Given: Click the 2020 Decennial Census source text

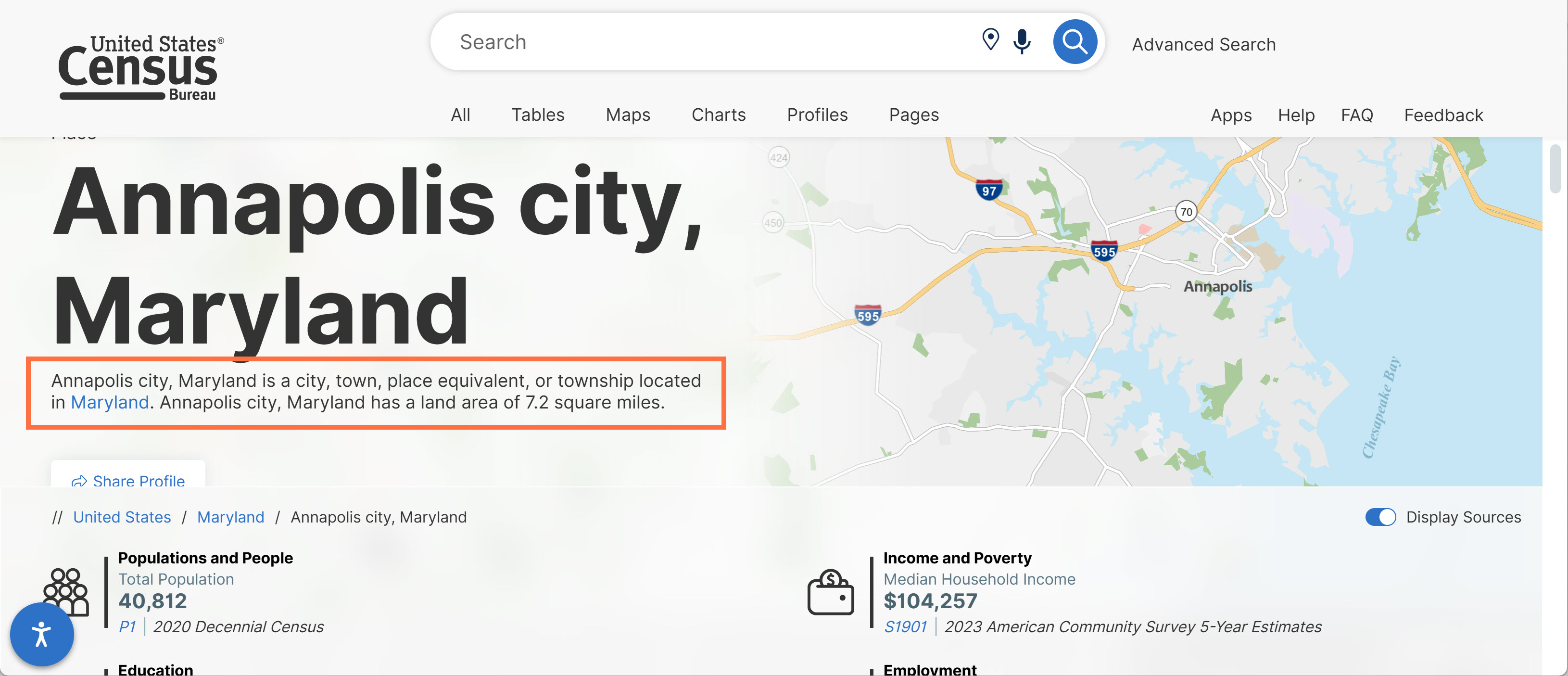Looking at the screenshot, I should click(239, 626).
